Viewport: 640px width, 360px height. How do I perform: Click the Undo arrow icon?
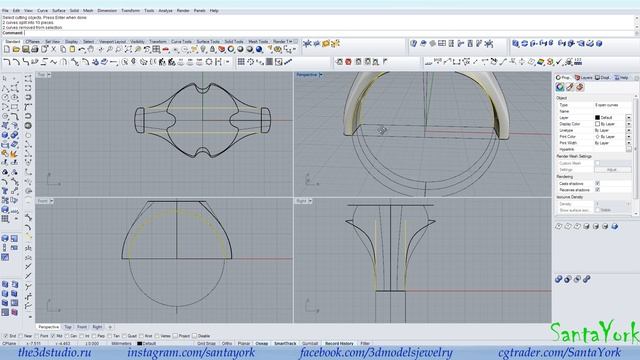point(82,49)
